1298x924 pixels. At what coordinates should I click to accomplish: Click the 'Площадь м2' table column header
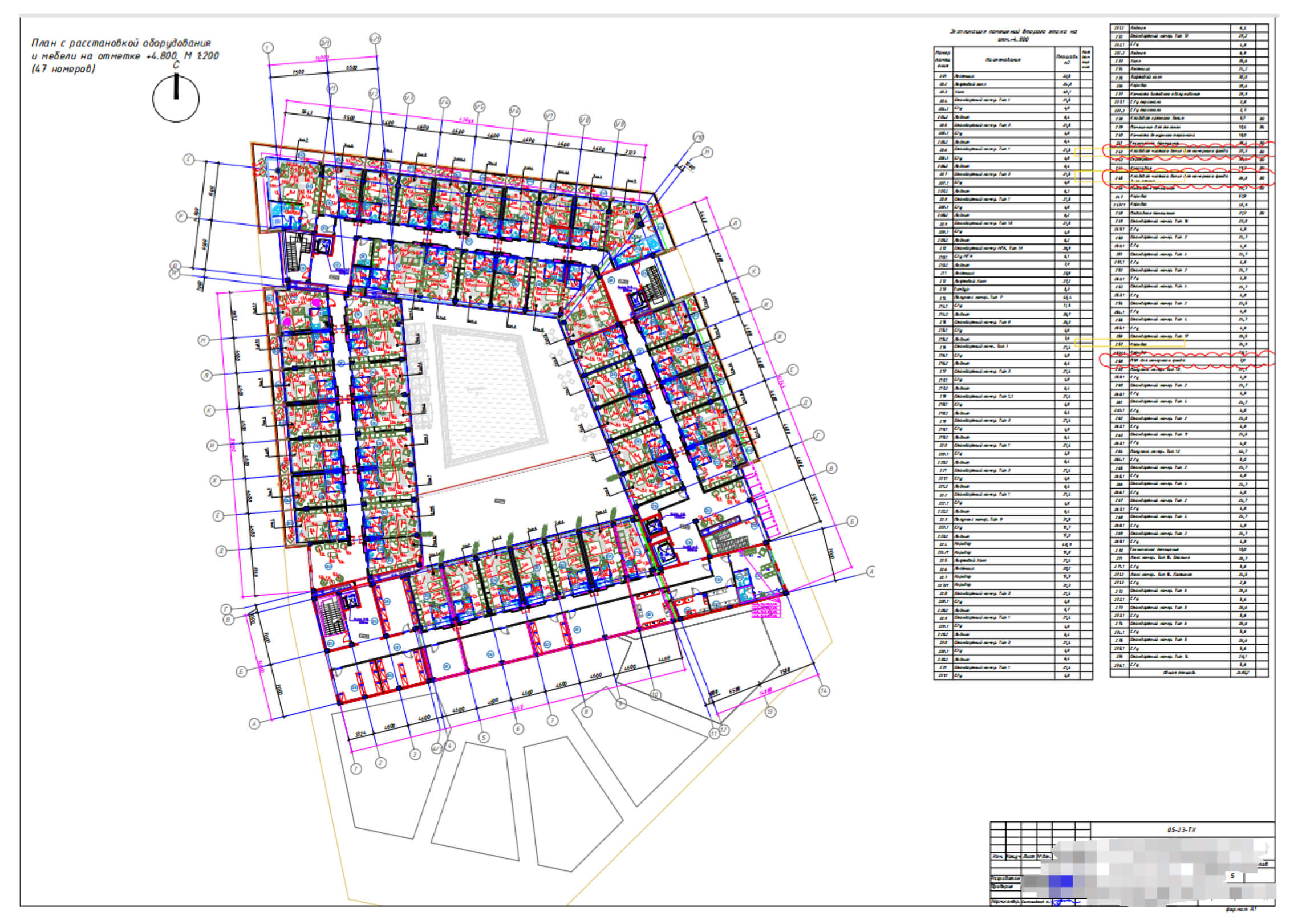coord(1066,59)
